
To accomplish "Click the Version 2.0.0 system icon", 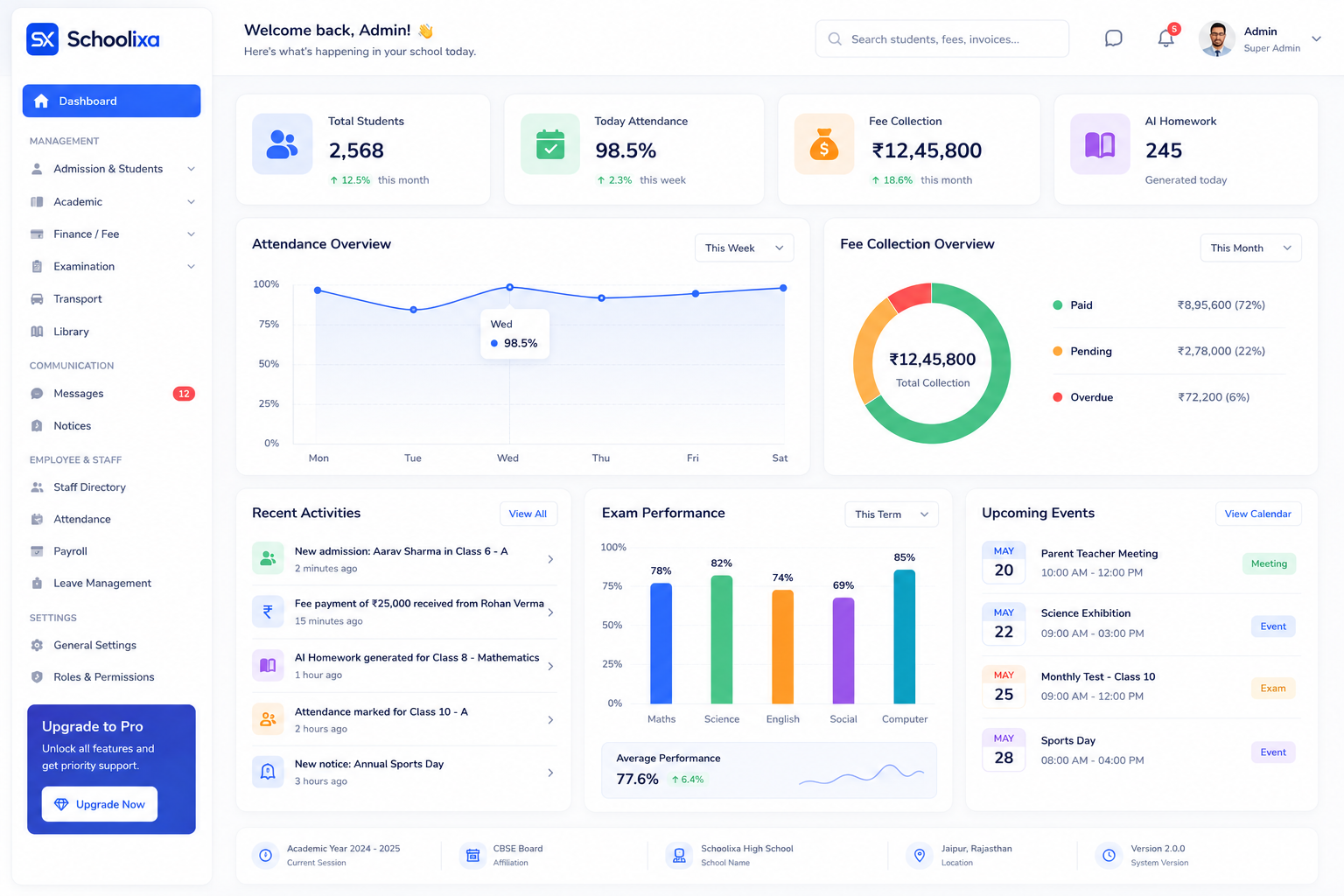I will (x=1109, y=855).
